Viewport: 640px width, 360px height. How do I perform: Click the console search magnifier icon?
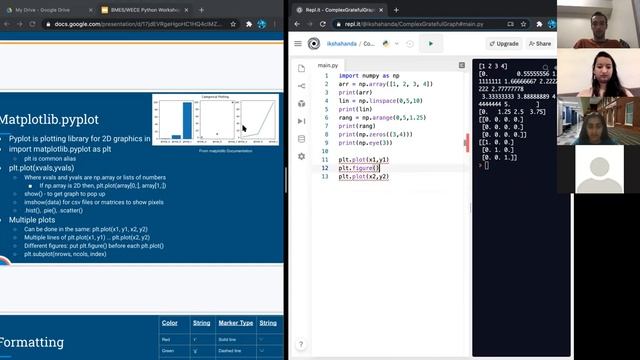coord(546,67)
